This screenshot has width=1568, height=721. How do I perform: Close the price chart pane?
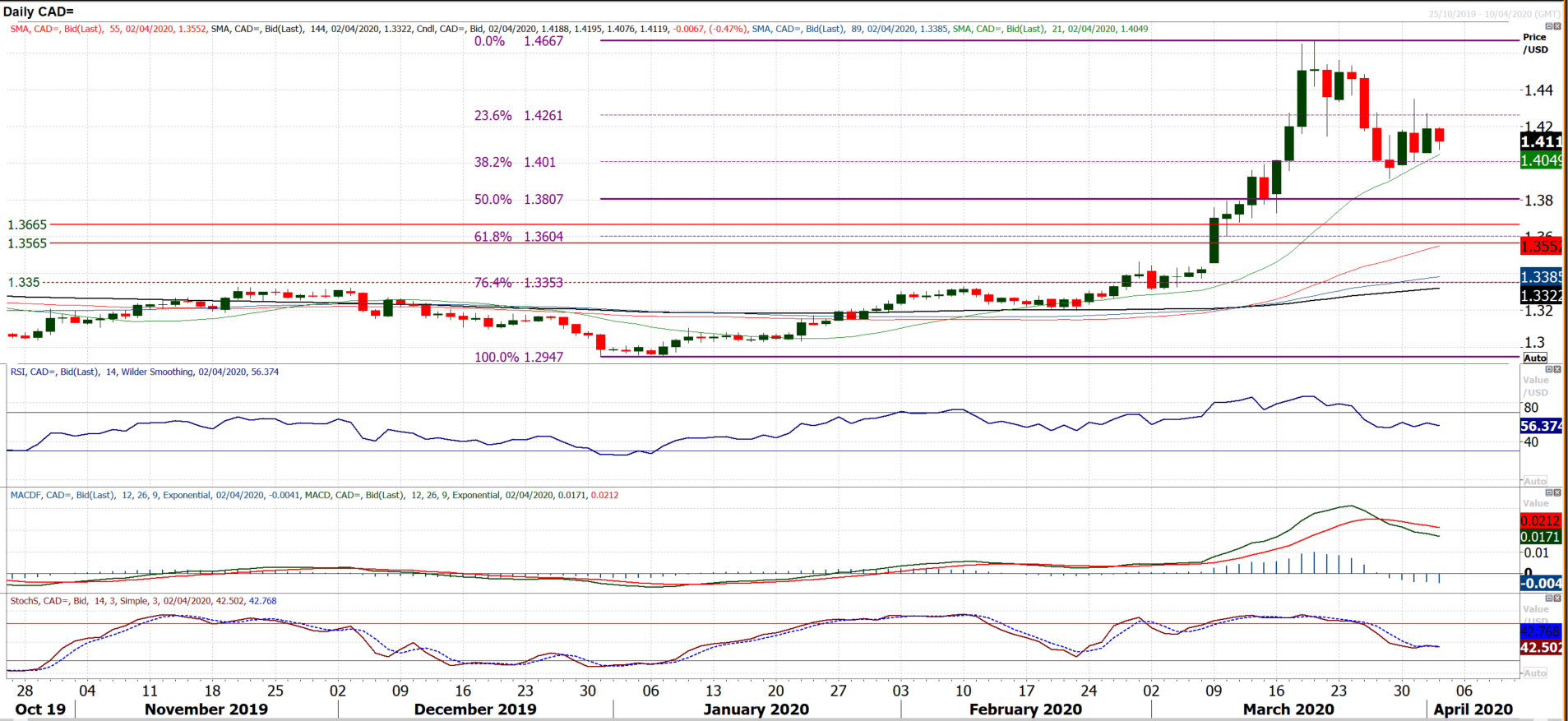tap(1557, 26)
